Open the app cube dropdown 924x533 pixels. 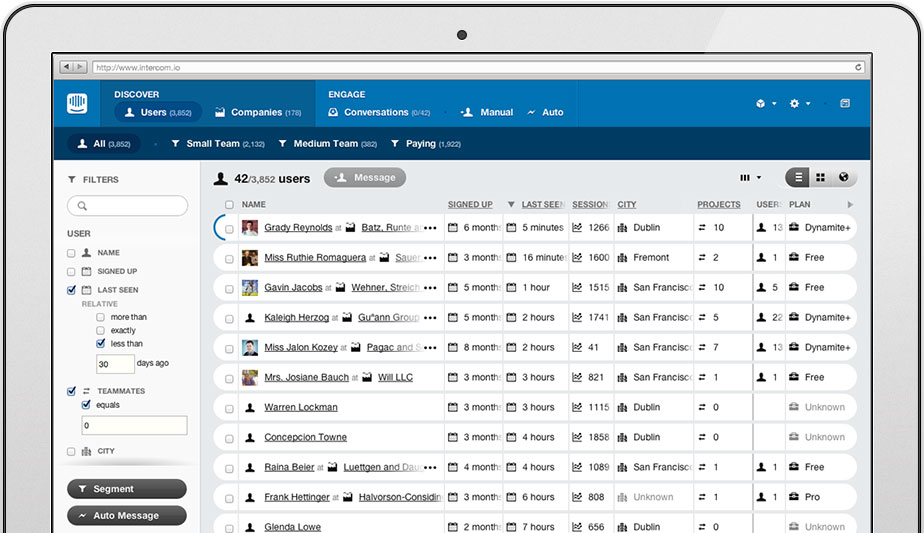pyautogui.click(x=766, y=104)
